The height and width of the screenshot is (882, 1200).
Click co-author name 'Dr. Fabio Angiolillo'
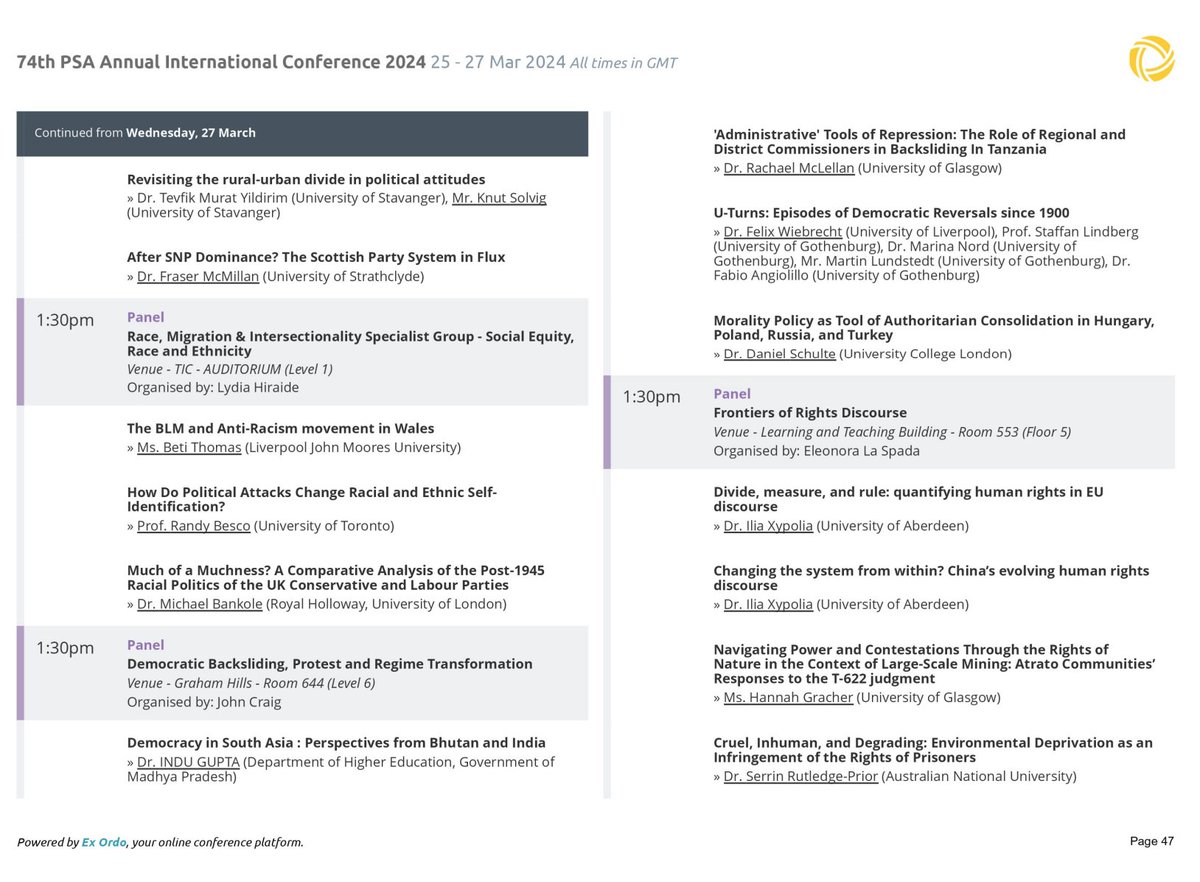coord(921,268)
